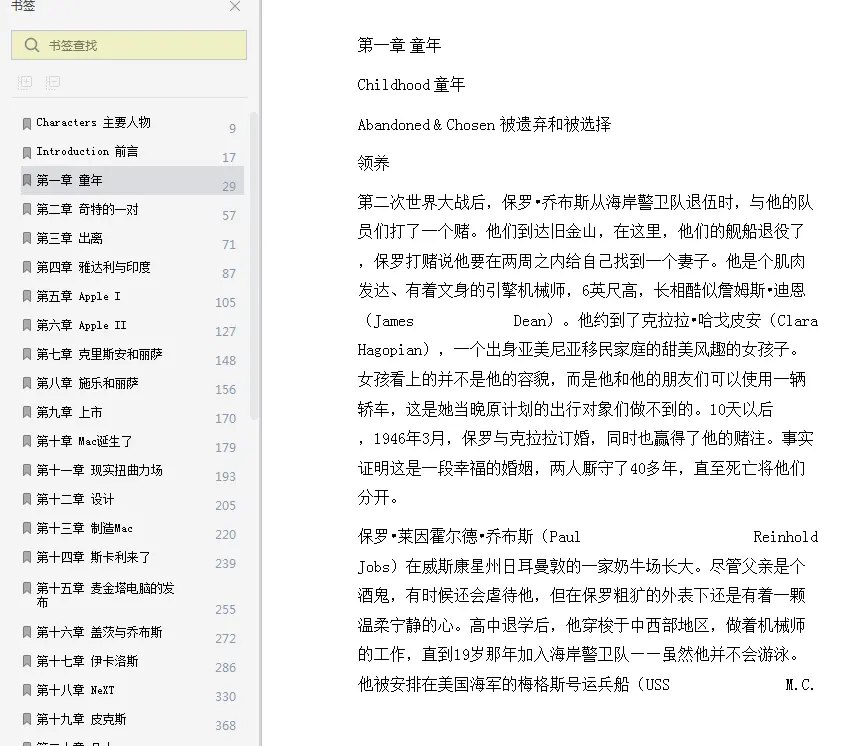Click bookmark icon beside 第一章 童年
The width and height of the screenshot is (851, 746).
[x=27, y=180]
